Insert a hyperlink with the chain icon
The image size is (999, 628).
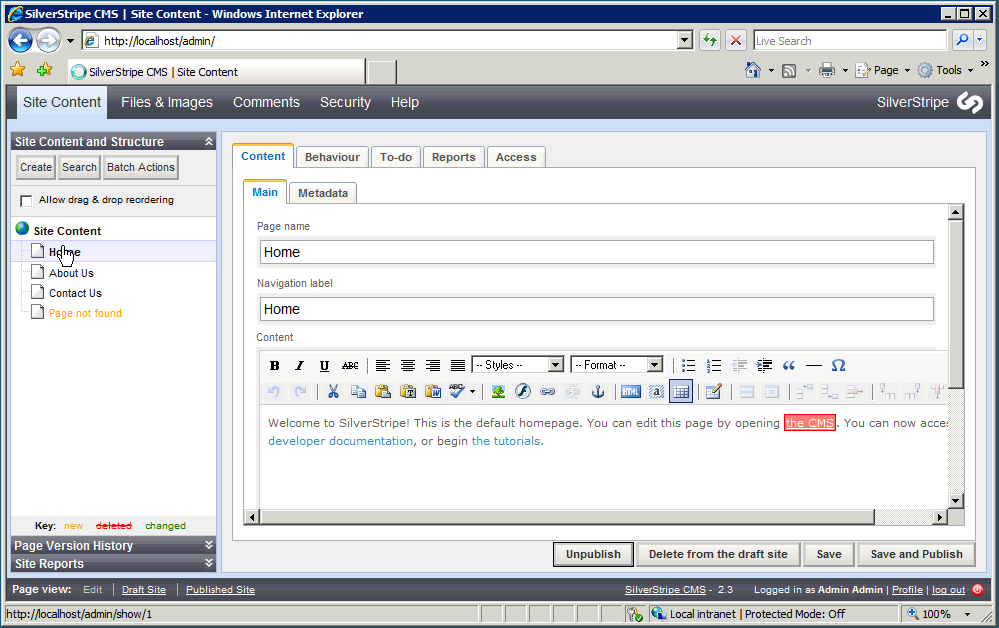coord(548,392)
